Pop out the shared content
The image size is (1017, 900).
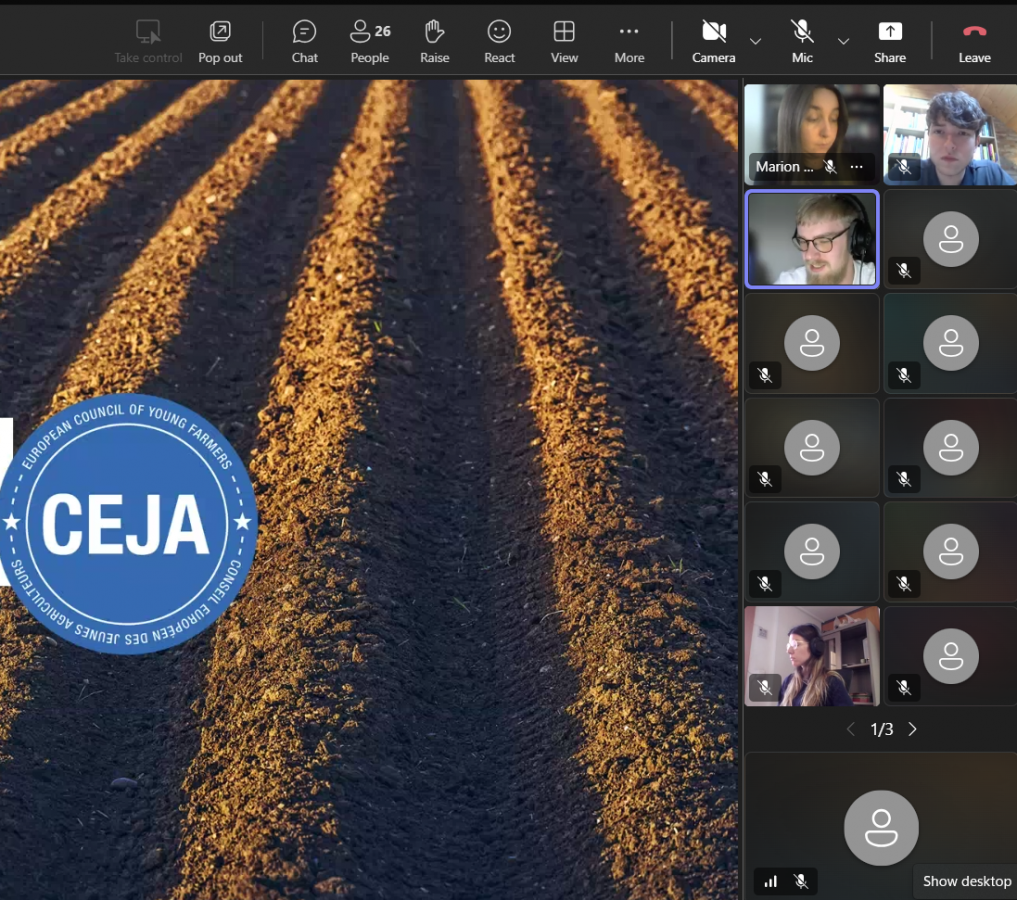click(x=220, y=41)
